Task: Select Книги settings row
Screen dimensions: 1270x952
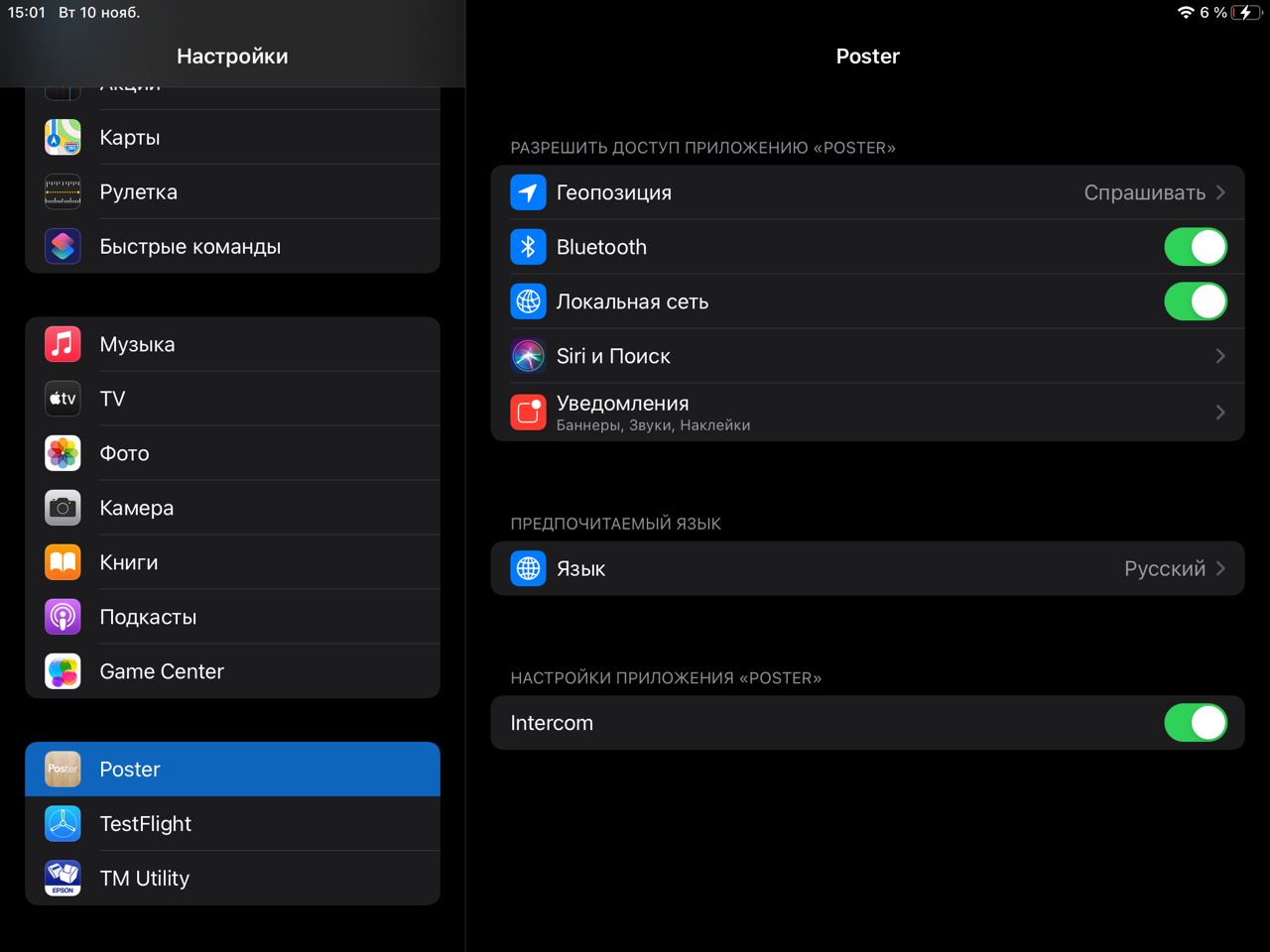Action: [x=232, y=562]
